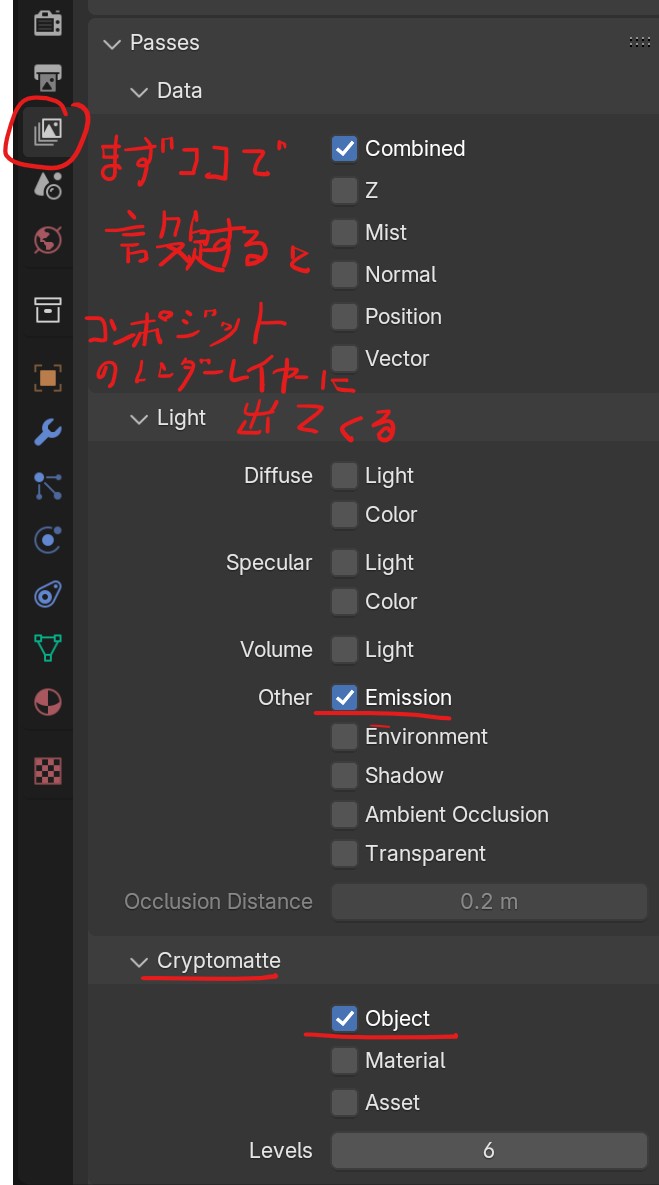Screen dimensions: 659x1185
Task: Click the Passes panel drag grip dots
Action: coord(639,42)
